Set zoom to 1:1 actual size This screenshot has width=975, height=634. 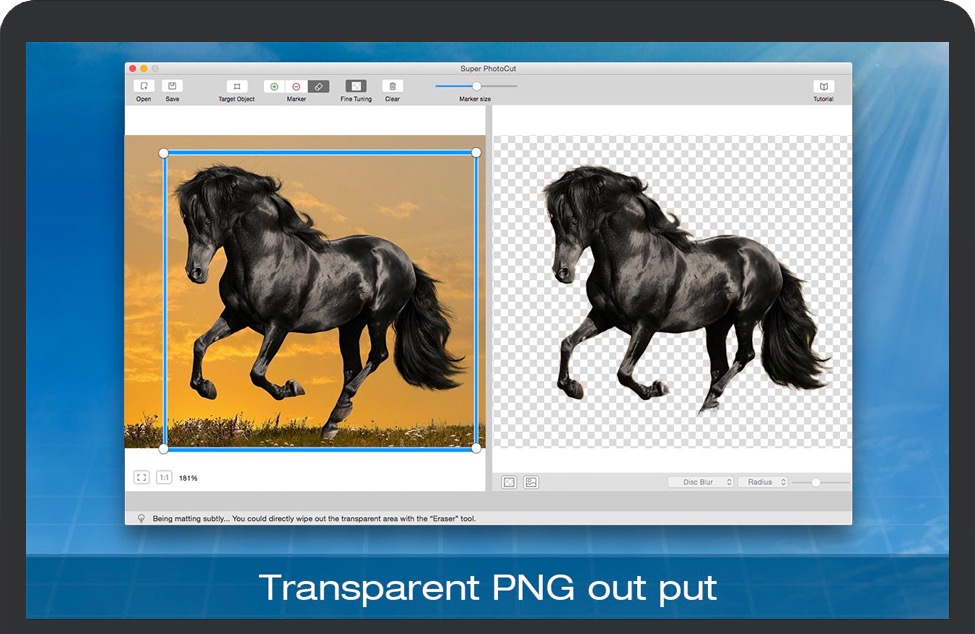tap(164, 477)
